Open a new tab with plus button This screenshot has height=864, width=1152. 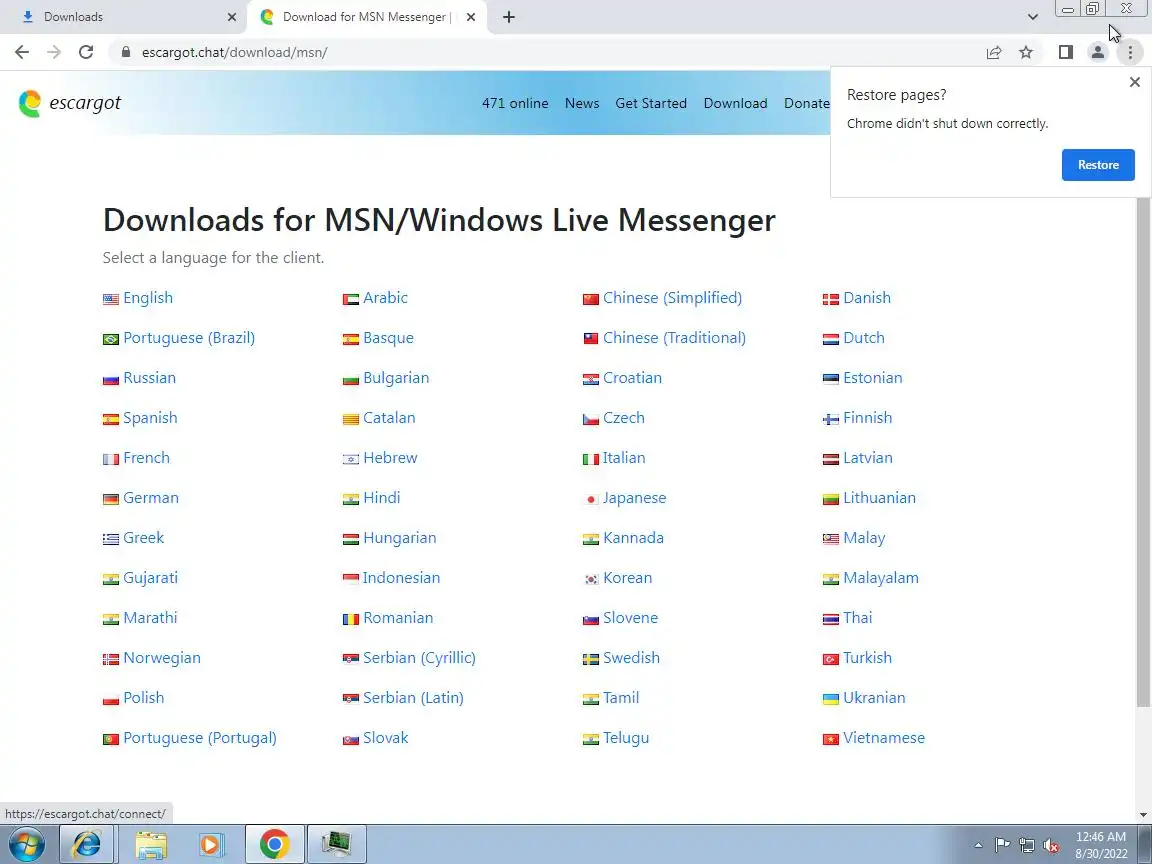coord(508,17)
